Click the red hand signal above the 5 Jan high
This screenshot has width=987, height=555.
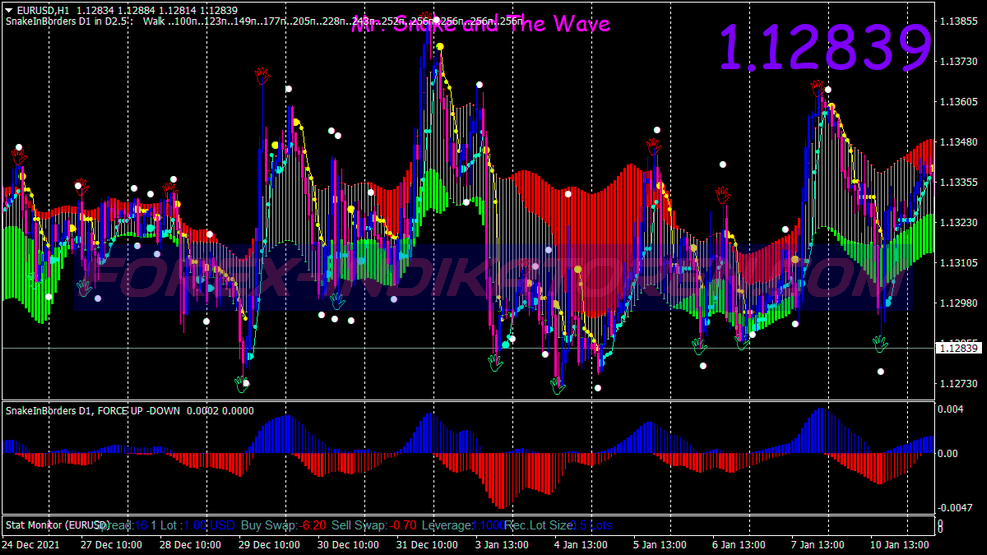click(x=653, y=146)
